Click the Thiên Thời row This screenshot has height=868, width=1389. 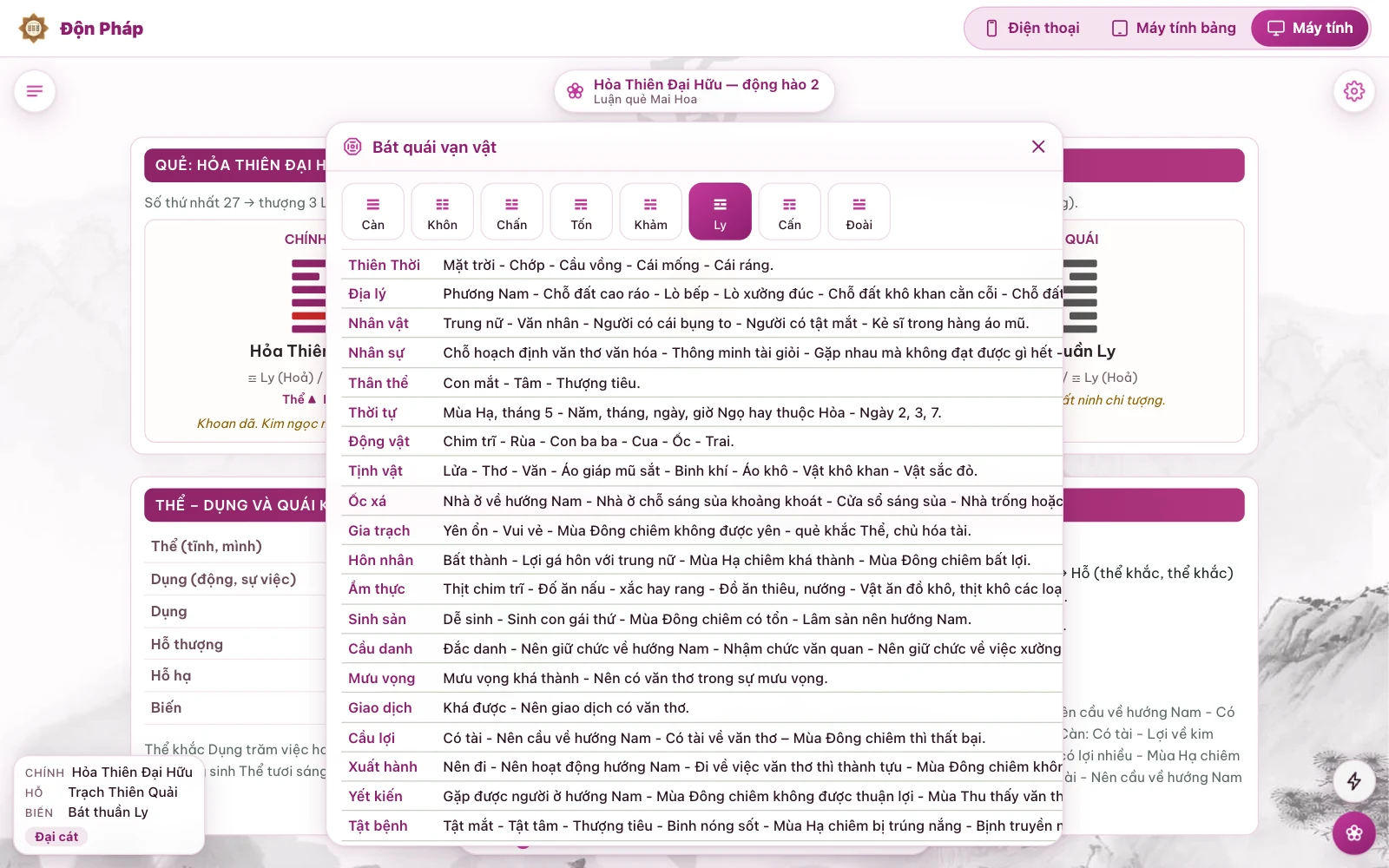click(702, 265)
